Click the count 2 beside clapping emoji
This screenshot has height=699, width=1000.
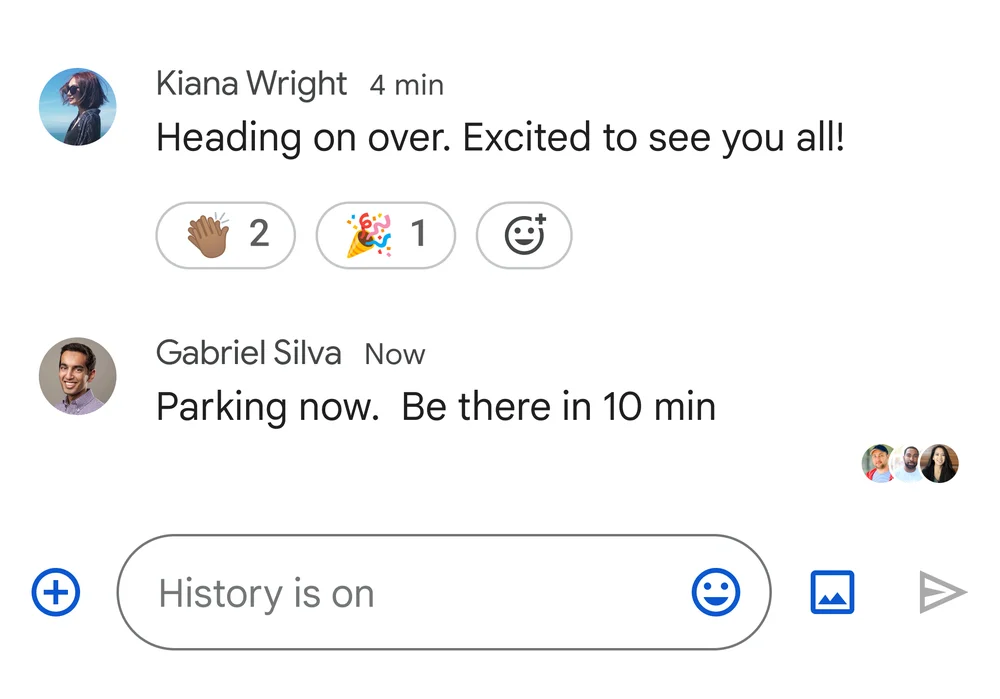point(259,235)
